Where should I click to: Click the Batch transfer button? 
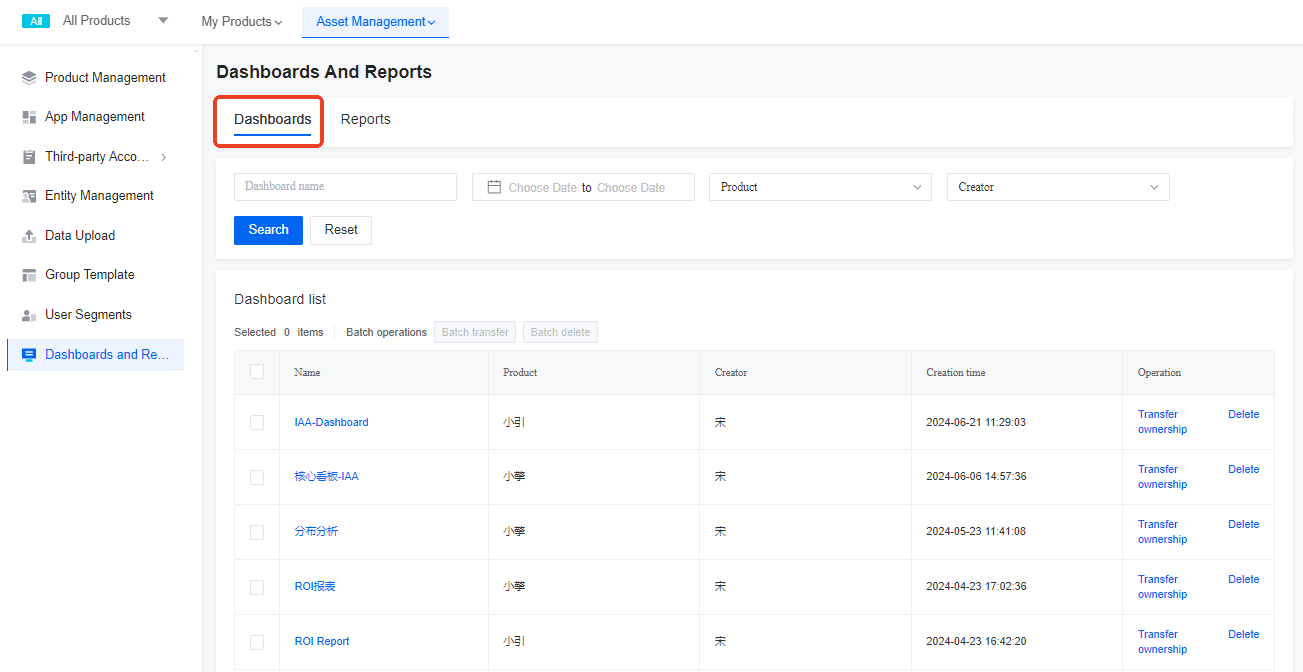[x=475, y=332]
